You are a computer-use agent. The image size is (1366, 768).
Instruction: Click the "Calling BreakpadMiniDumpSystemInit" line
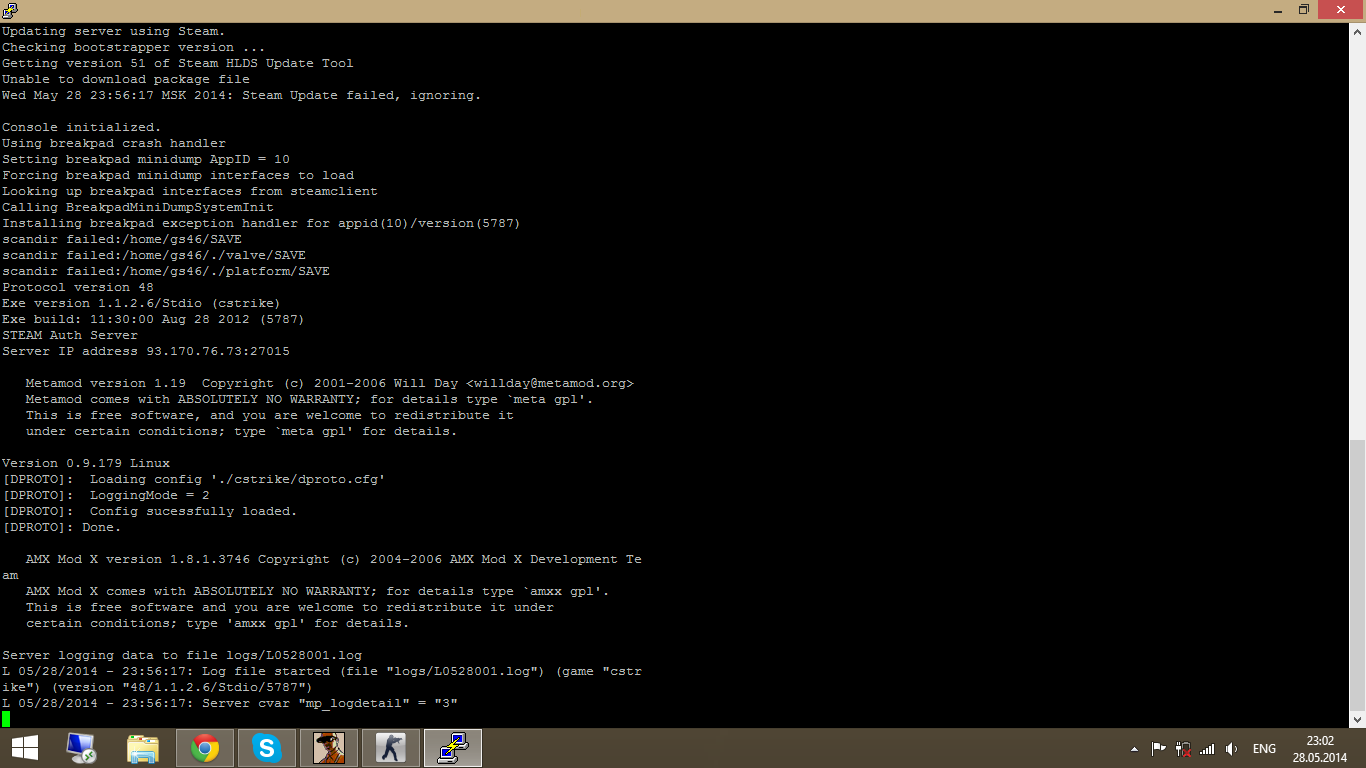click(x=138, y=207)
